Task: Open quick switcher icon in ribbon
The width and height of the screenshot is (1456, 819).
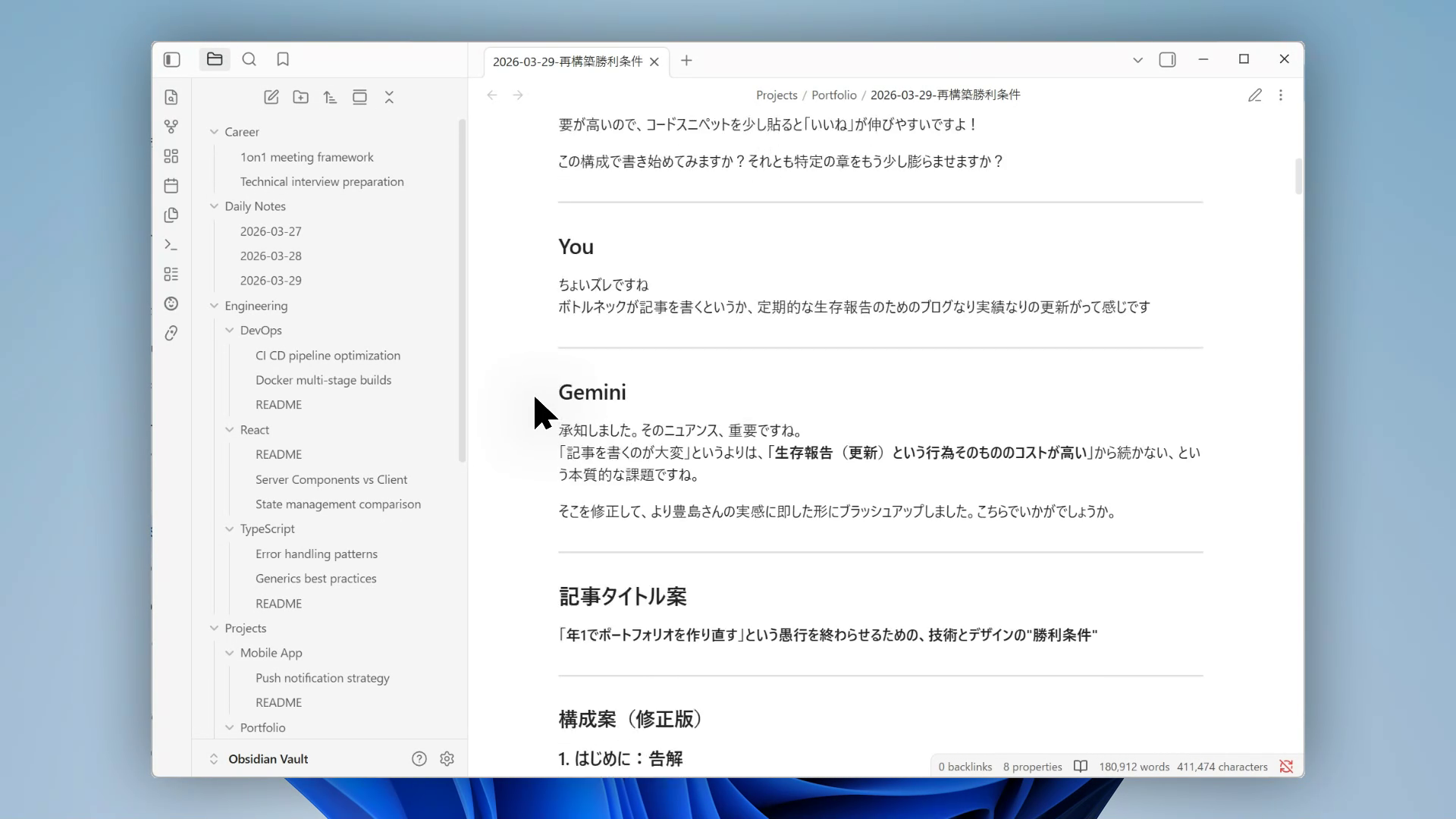Action: coord(171,97)
